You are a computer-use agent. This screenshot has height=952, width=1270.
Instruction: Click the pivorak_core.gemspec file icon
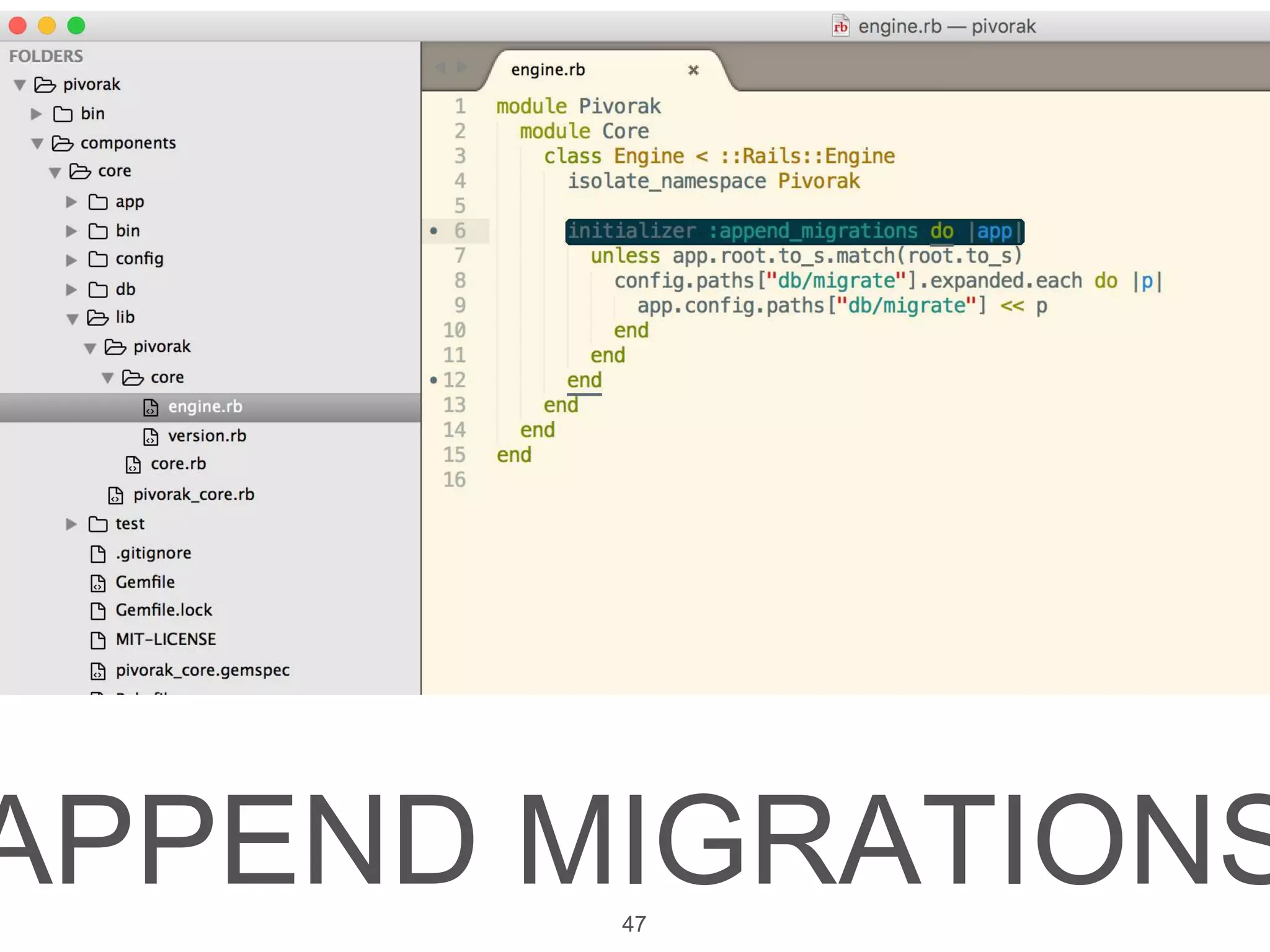point(98,671)
